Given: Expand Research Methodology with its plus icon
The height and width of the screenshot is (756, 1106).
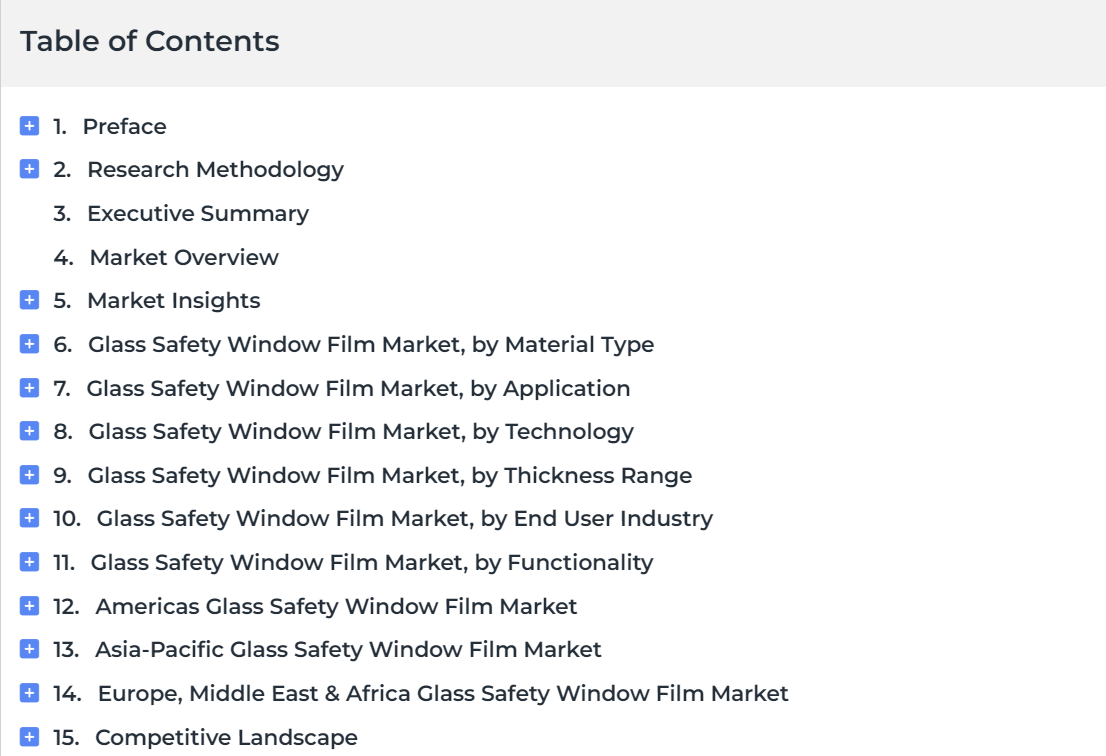Looking at the screenshot, I should click(x=29, y=169).
